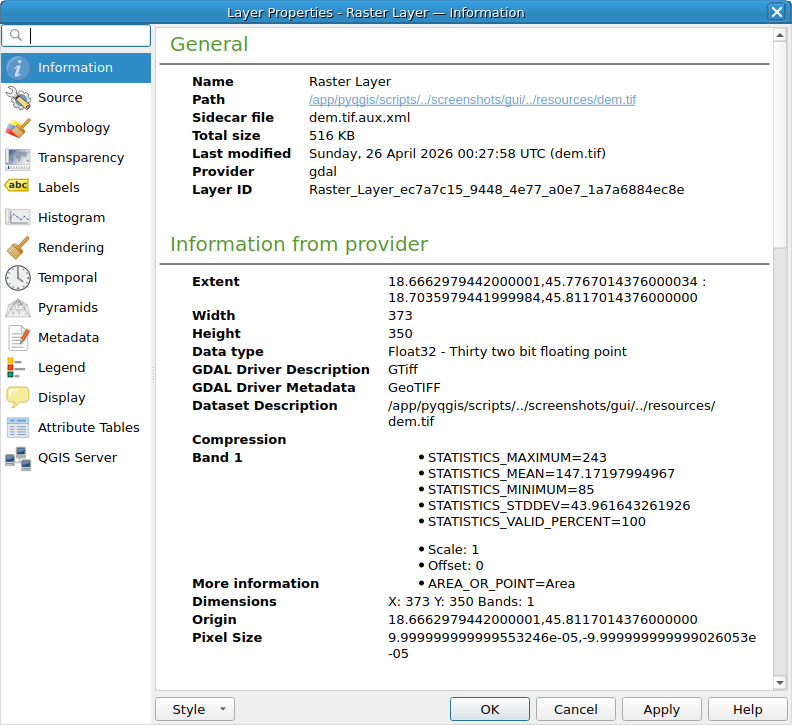Click the Apply button
792x725 pixels.
point(661,709)
